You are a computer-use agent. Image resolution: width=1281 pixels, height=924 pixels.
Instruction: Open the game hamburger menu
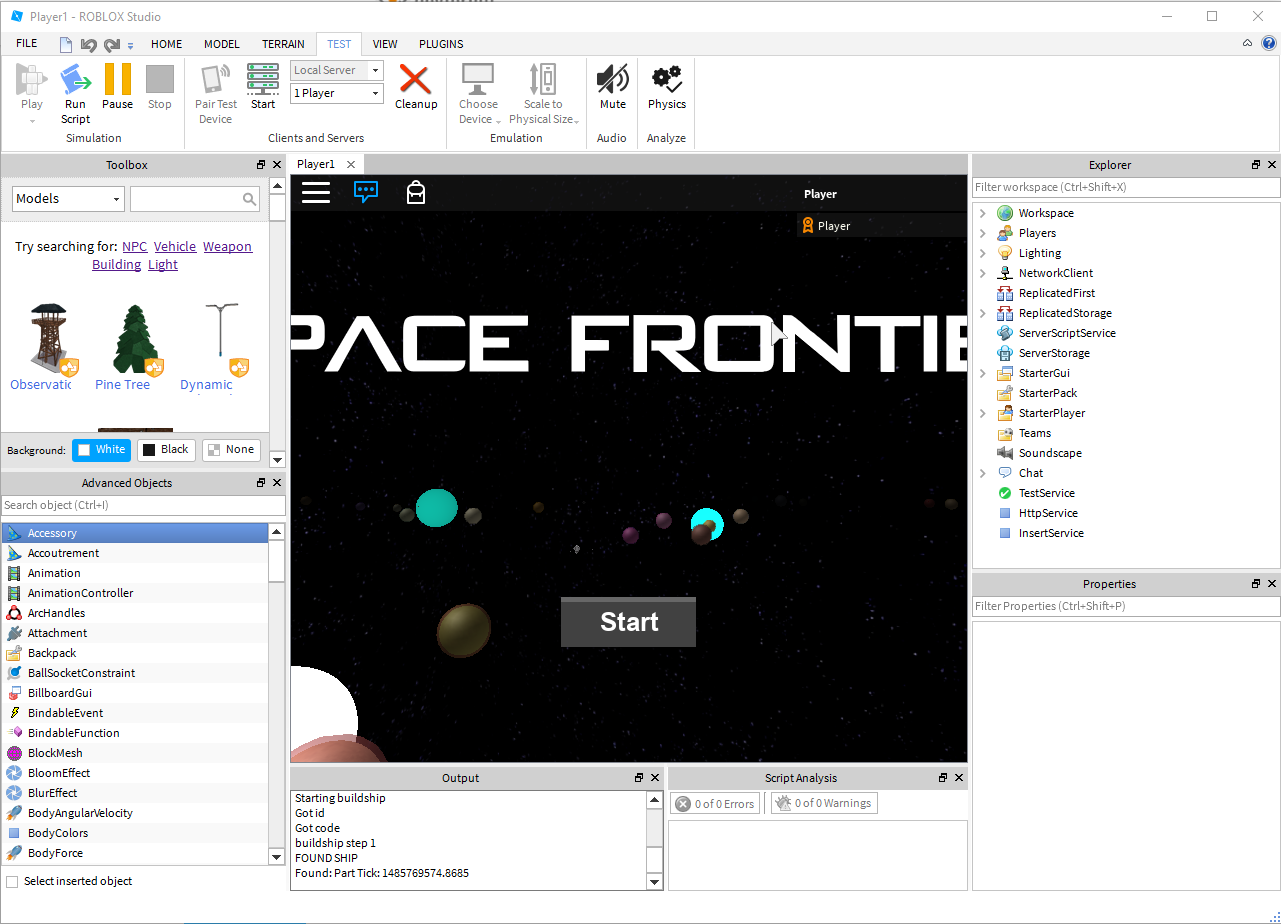click(x=316, y=193)
